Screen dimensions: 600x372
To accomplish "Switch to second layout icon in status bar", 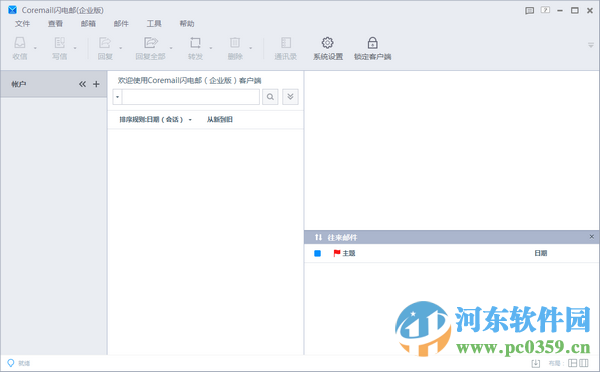I will (x=584, y=363).
